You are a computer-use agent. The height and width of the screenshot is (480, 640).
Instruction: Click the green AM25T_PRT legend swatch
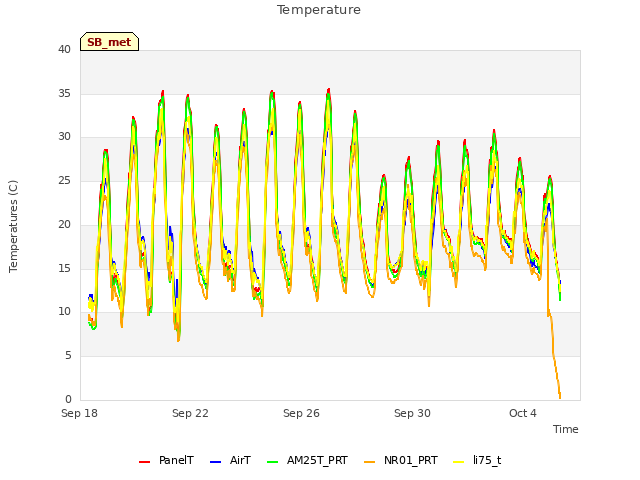tap(272, 462)
